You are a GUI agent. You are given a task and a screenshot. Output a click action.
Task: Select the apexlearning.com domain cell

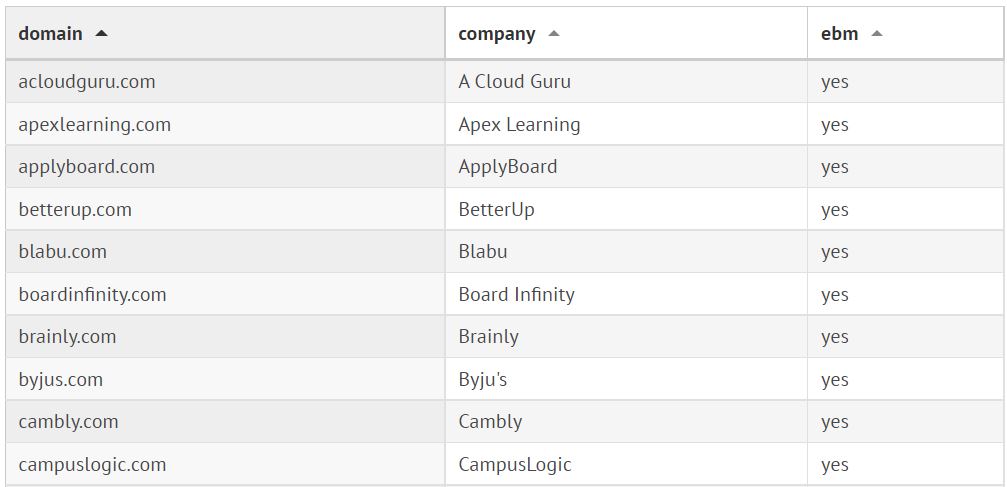pyautogui.click(x=95, y=125)
